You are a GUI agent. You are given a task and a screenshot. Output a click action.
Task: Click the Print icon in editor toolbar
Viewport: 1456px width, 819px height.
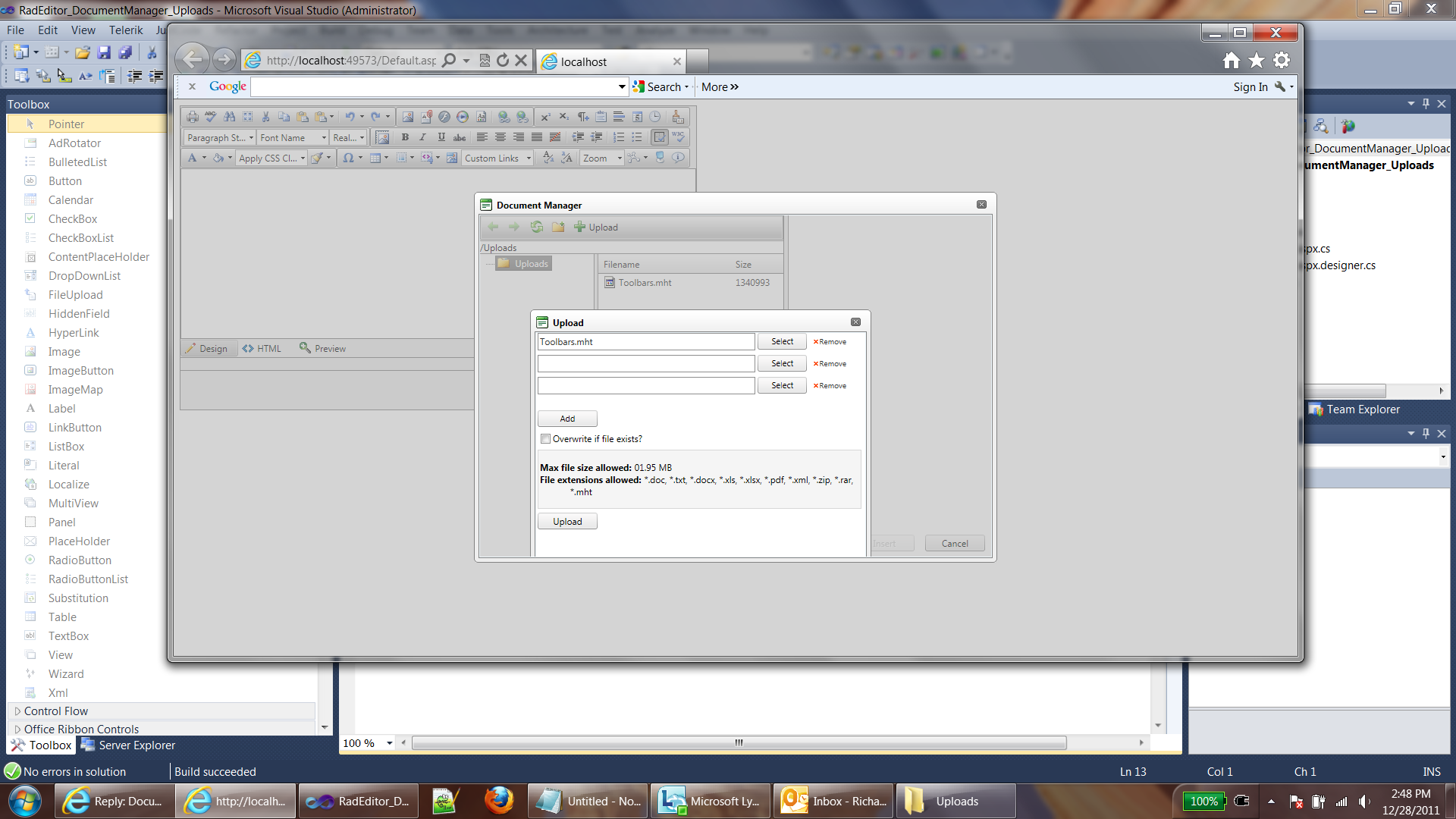(x=193, y=117)
